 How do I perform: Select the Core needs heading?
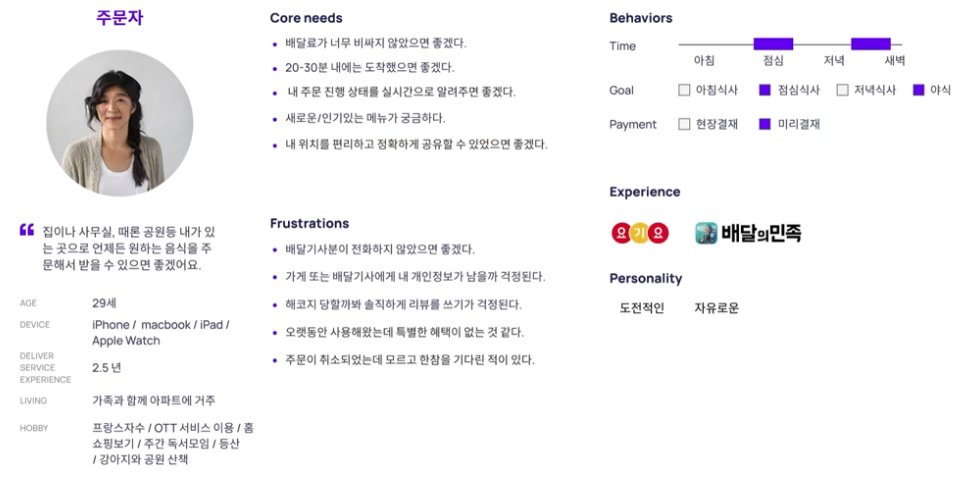306,18
